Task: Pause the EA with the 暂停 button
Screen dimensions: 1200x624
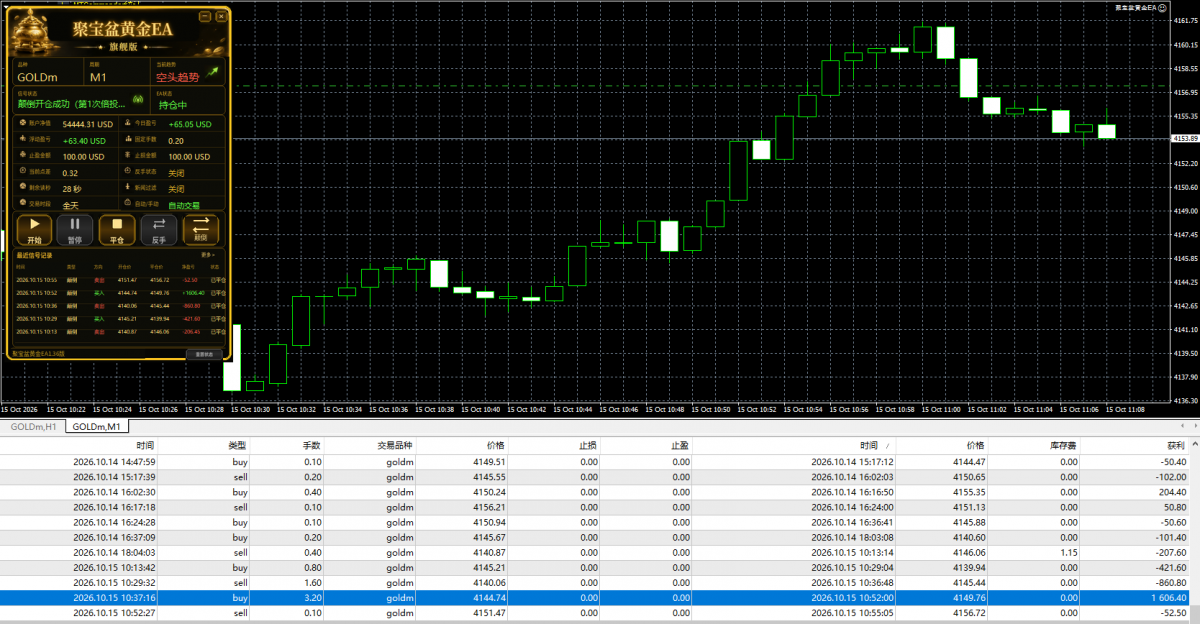Action: (x=75, y=229)
